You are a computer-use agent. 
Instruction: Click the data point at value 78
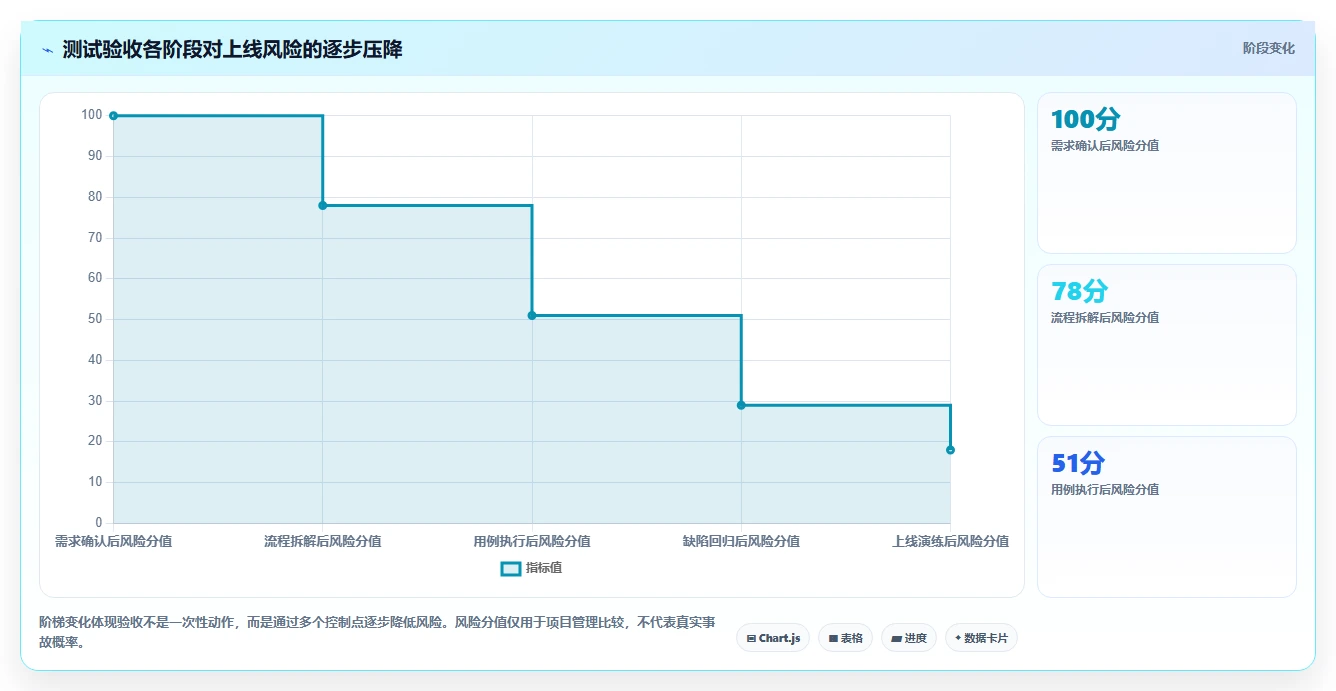[x=322, y=205]
